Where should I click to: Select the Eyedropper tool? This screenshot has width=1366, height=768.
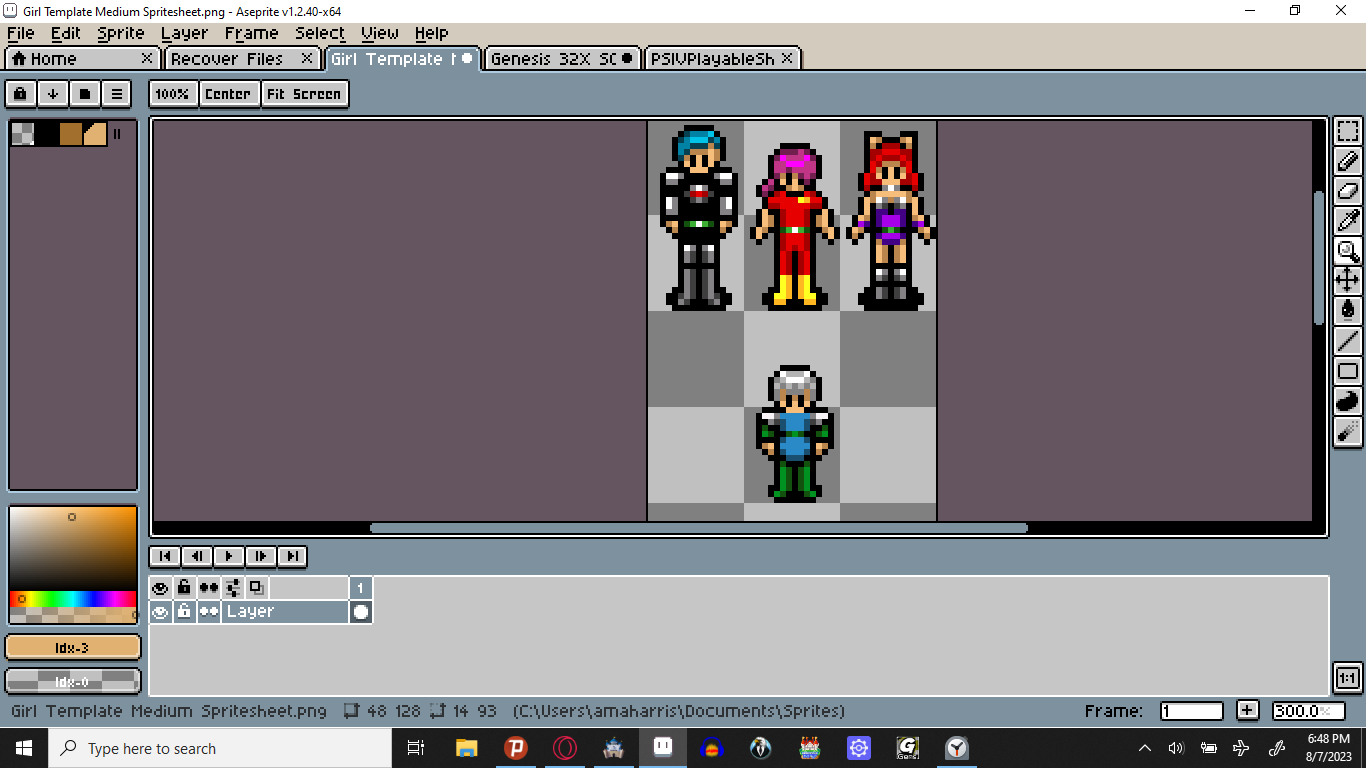tap(1347, 220)
